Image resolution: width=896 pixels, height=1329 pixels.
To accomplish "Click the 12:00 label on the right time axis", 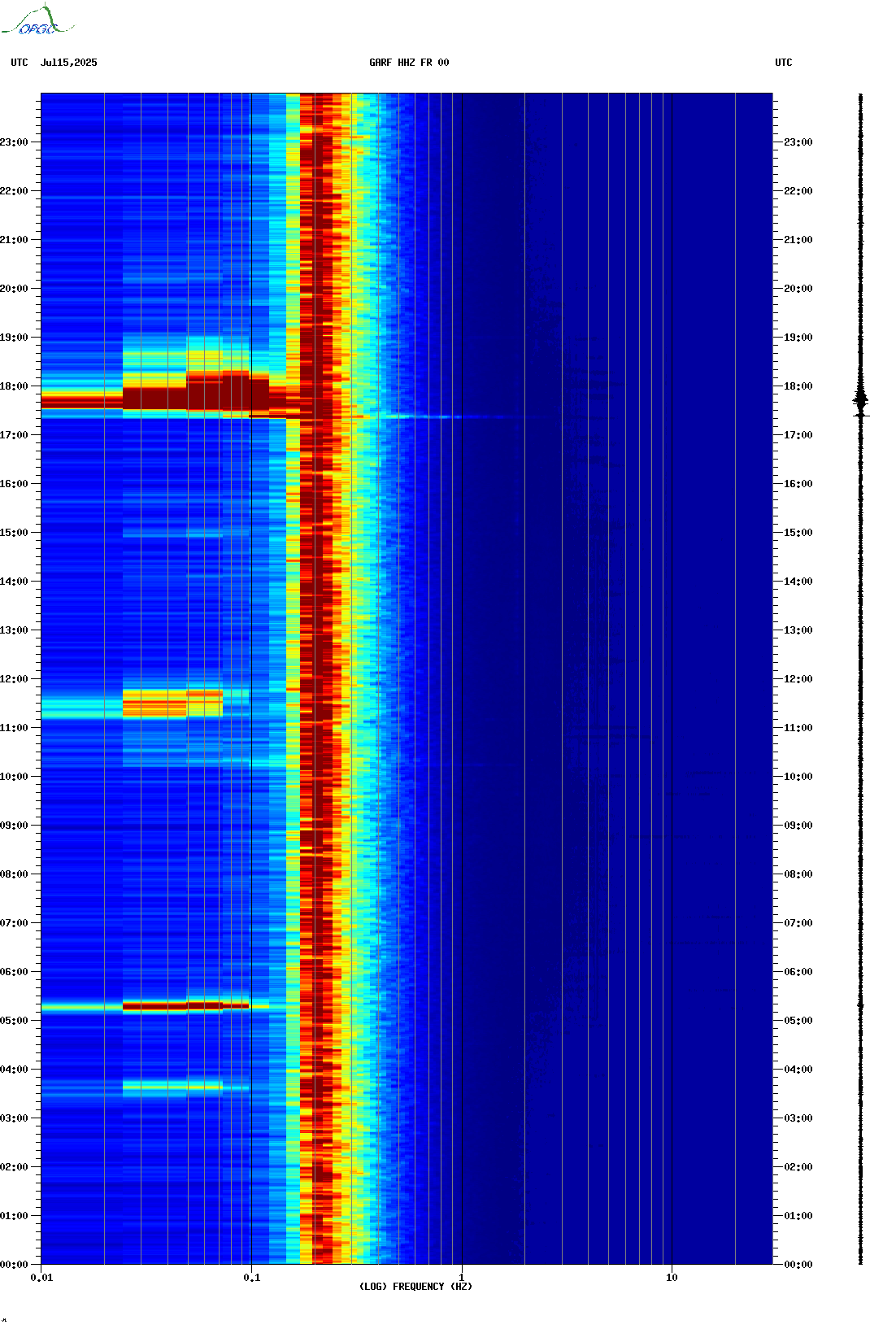I will coord(798,679).
